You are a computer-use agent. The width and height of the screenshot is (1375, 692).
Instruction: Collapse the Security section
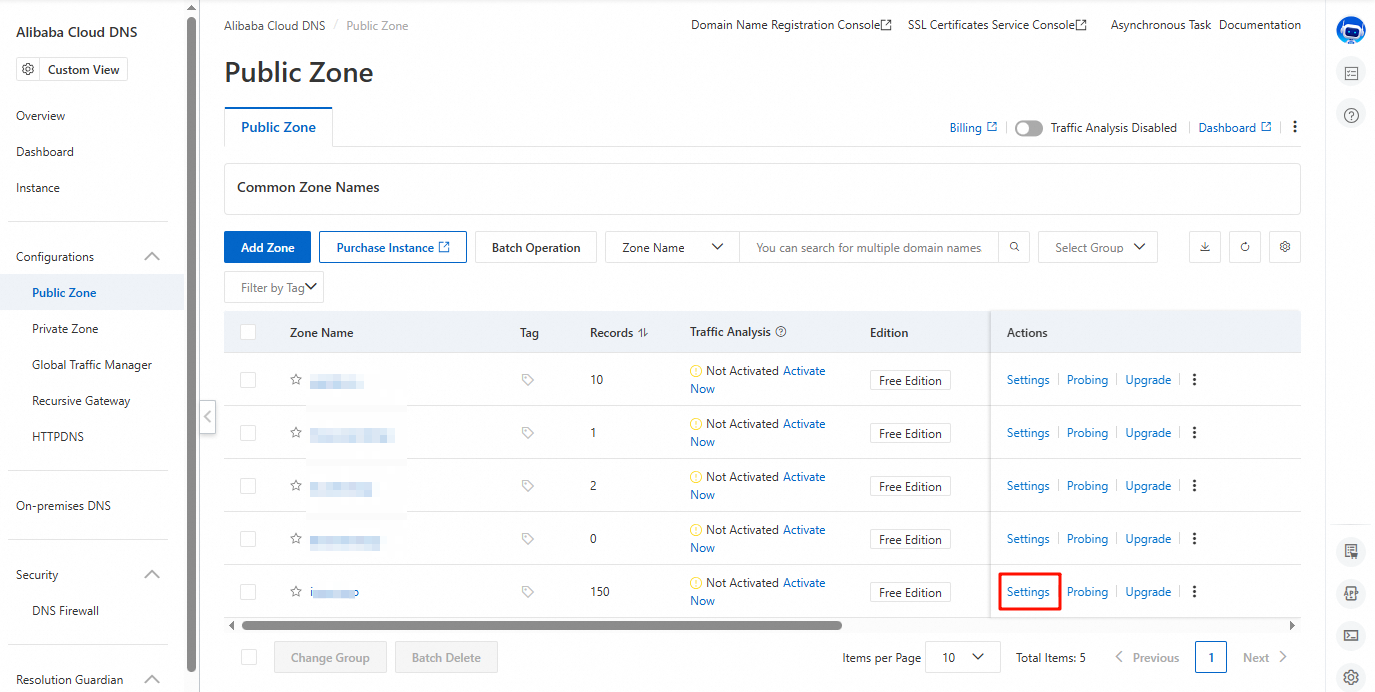click(152, 575)
